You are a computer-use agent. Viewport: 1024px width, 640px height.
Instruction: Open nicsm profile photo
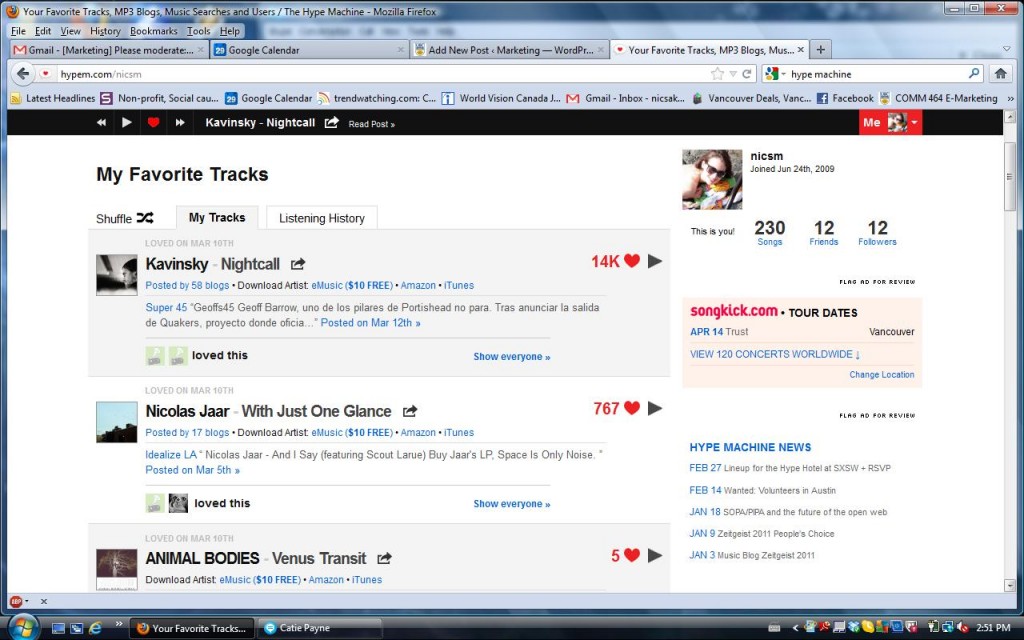(x=712, y=180)
